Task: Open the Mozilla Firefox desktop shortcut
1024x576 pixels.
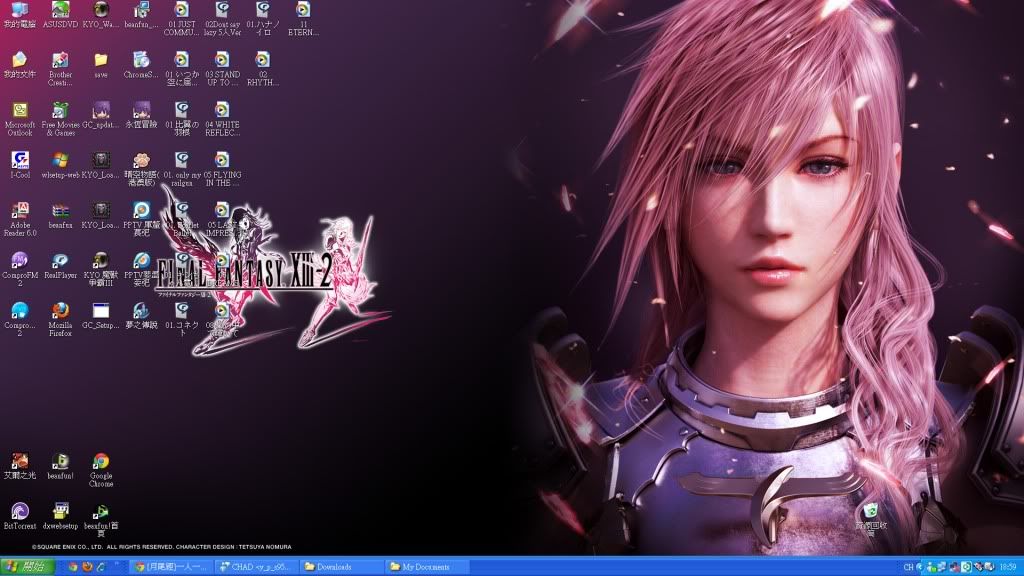Action: coord(60,311)
